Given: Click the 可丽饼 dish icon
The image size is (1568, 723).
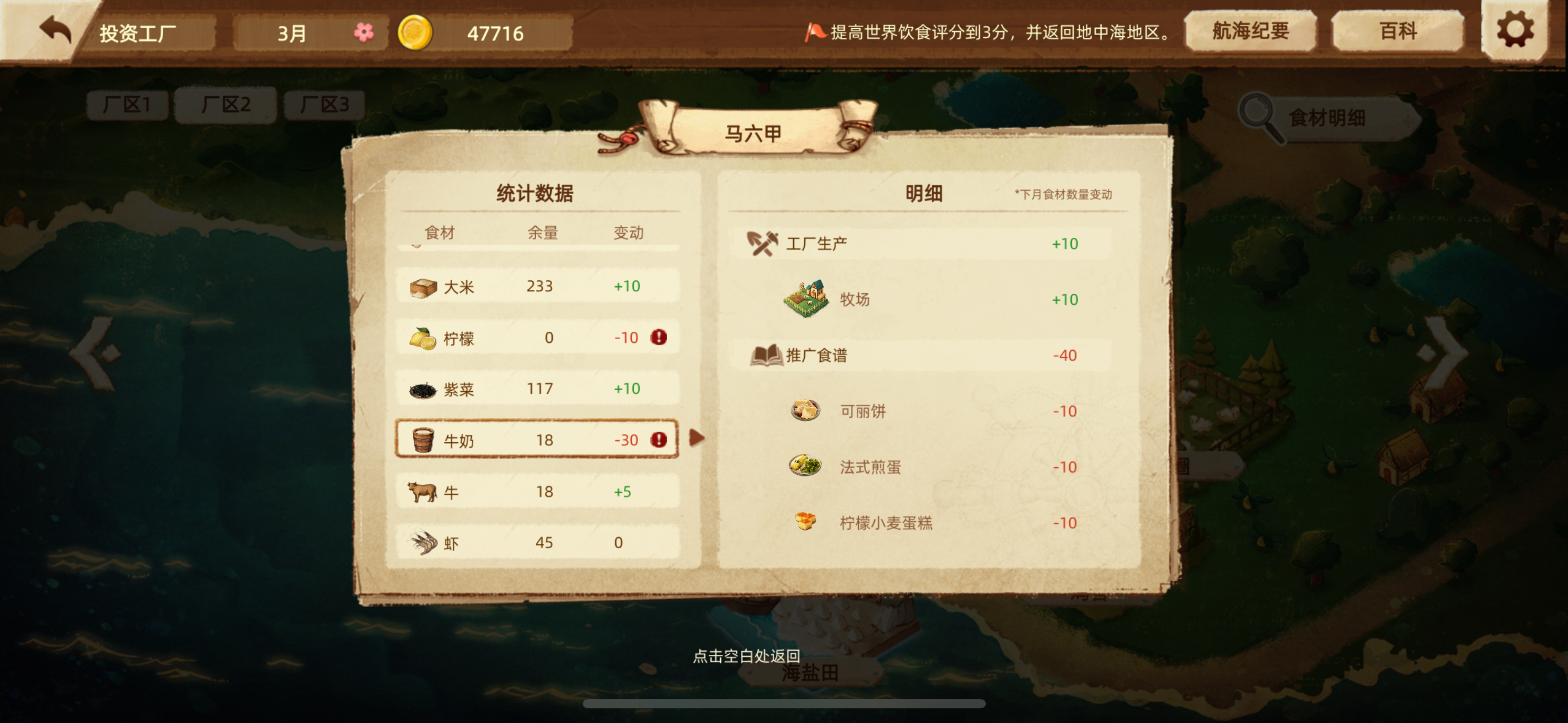Looking at the screenshot, I should (805, 410).
